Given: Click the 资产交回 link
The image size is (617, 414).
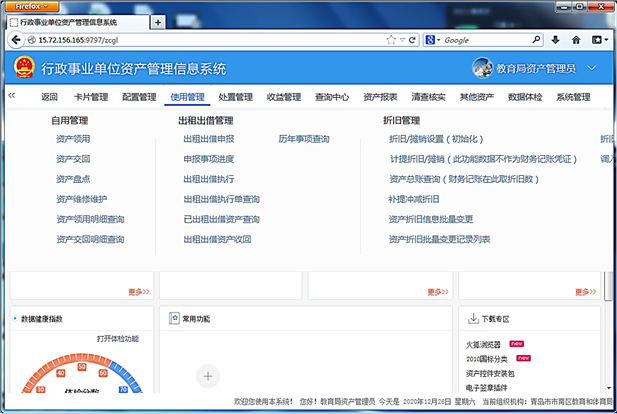Looking at the screenshot, I should point(73,159).
